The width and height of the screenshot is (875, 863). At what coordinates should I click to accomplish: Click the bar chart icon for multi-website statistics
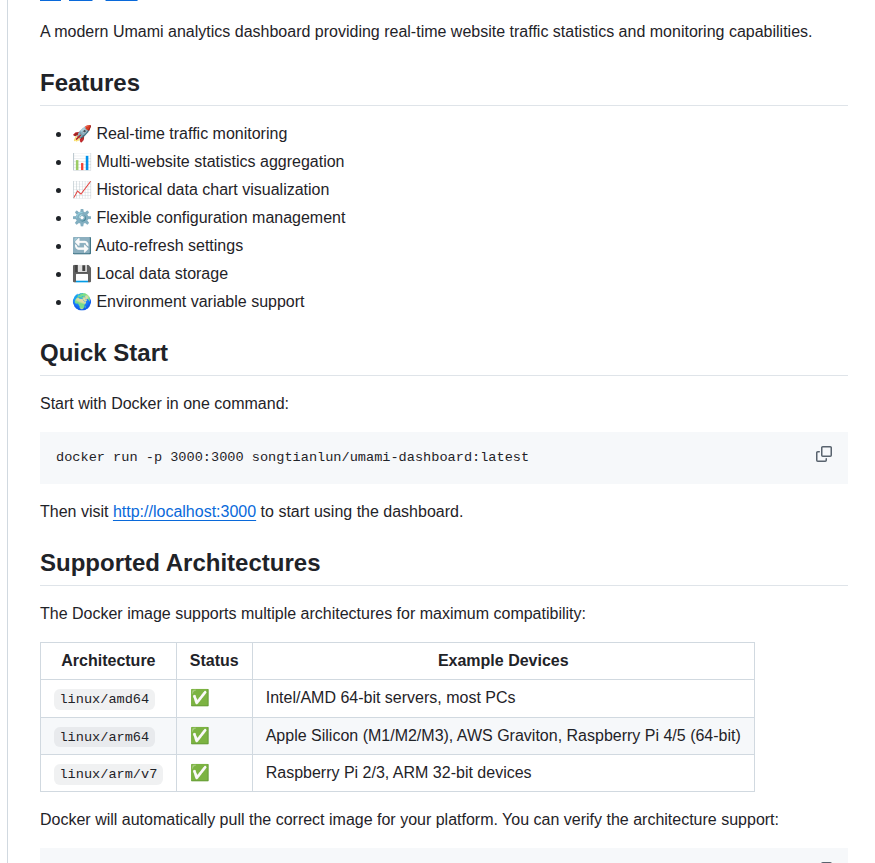tap(81, 161)
